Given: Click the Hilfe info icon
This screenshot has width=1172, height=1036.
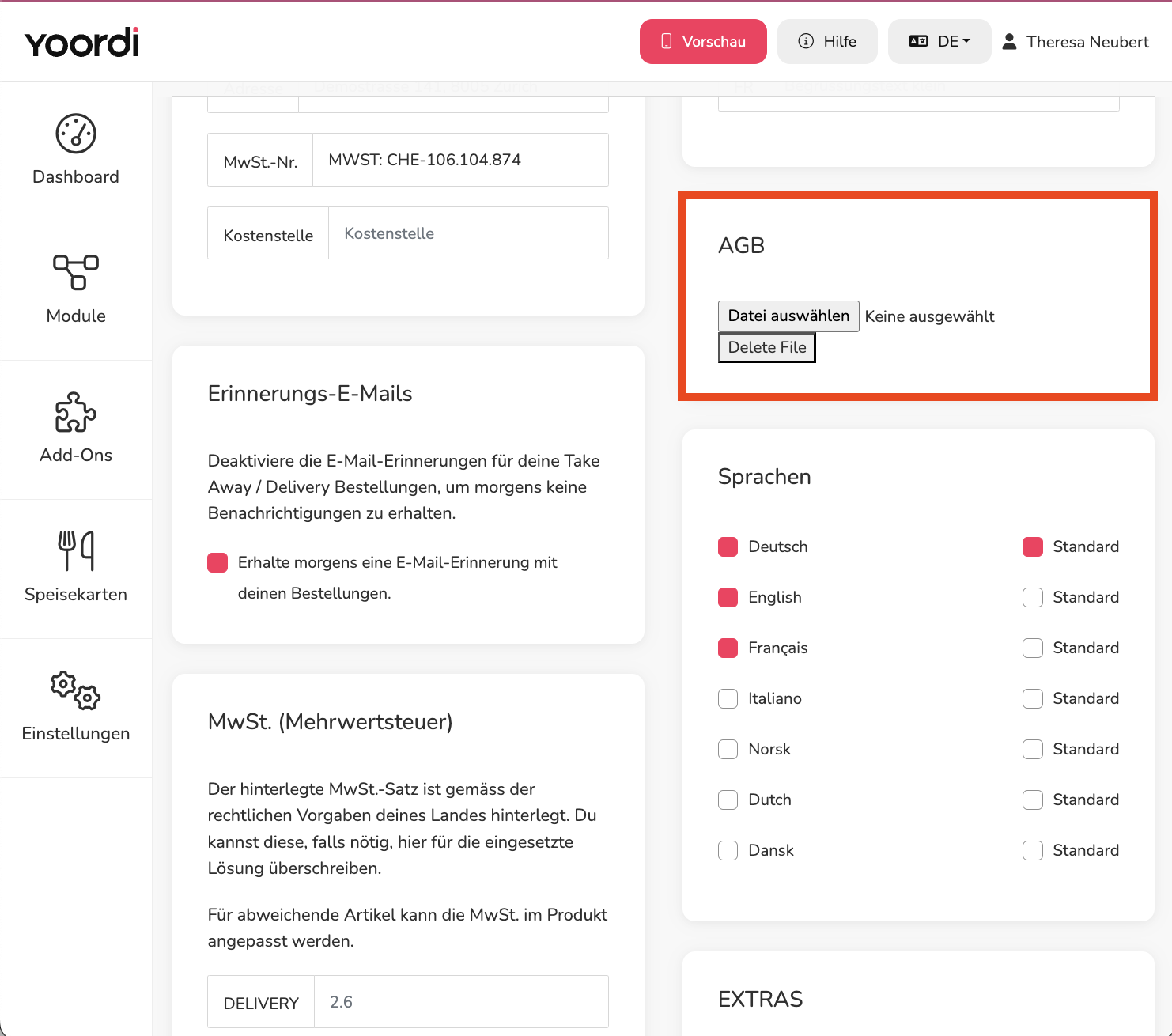Looking at the screenshot, I should [806, 41].
